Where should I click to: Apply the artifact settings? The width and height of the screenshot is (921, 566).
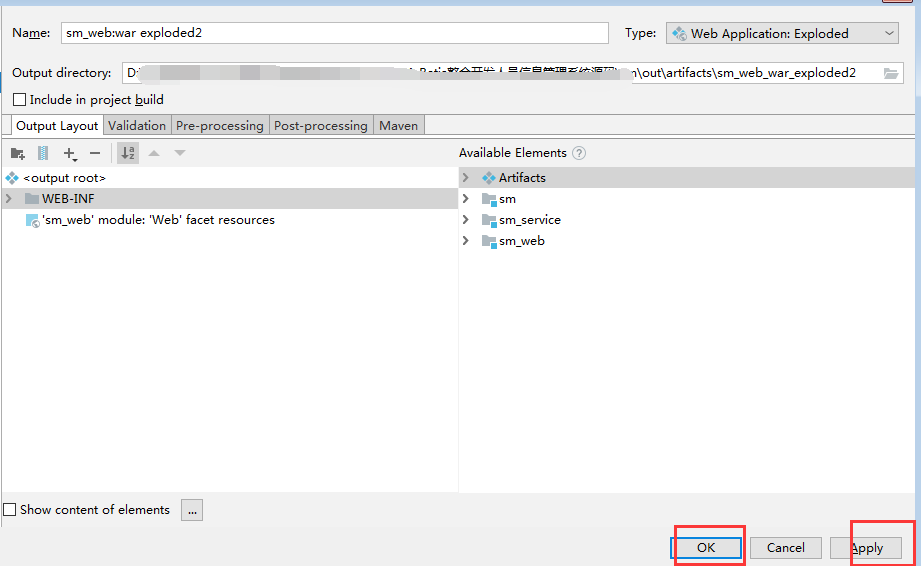coord(866,548)
